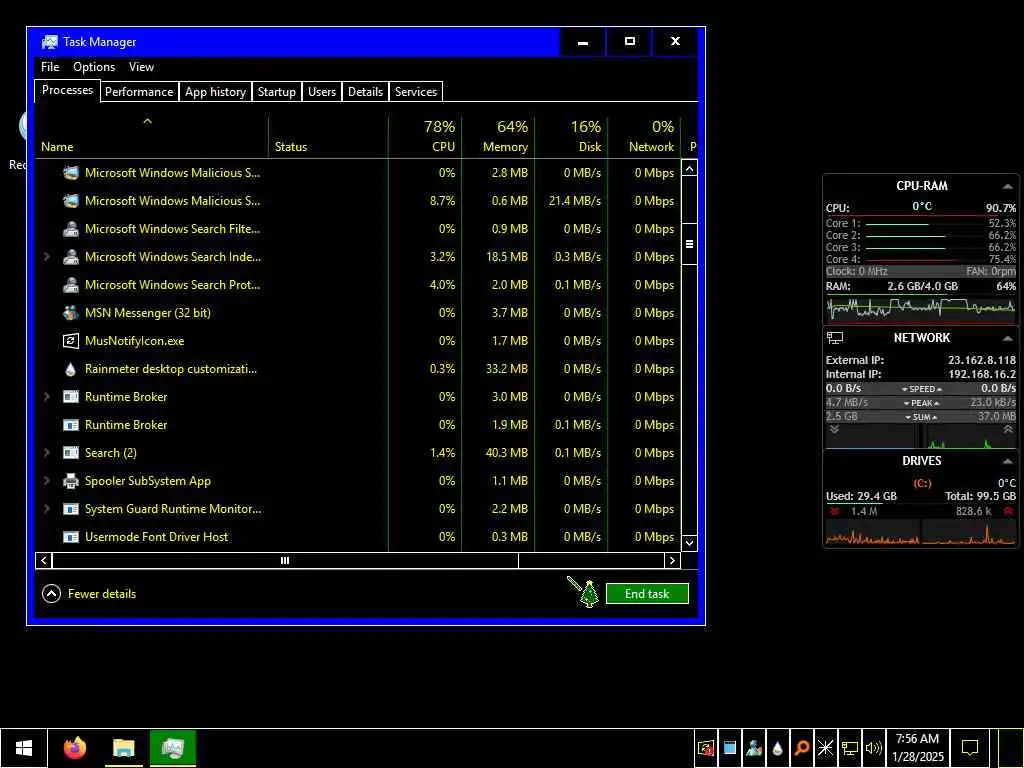Image resolution: width=1024 pixels, height=768 pixels.
Task: Expand the System Guard Runtime Monitor process
Action: coord(47,509)
